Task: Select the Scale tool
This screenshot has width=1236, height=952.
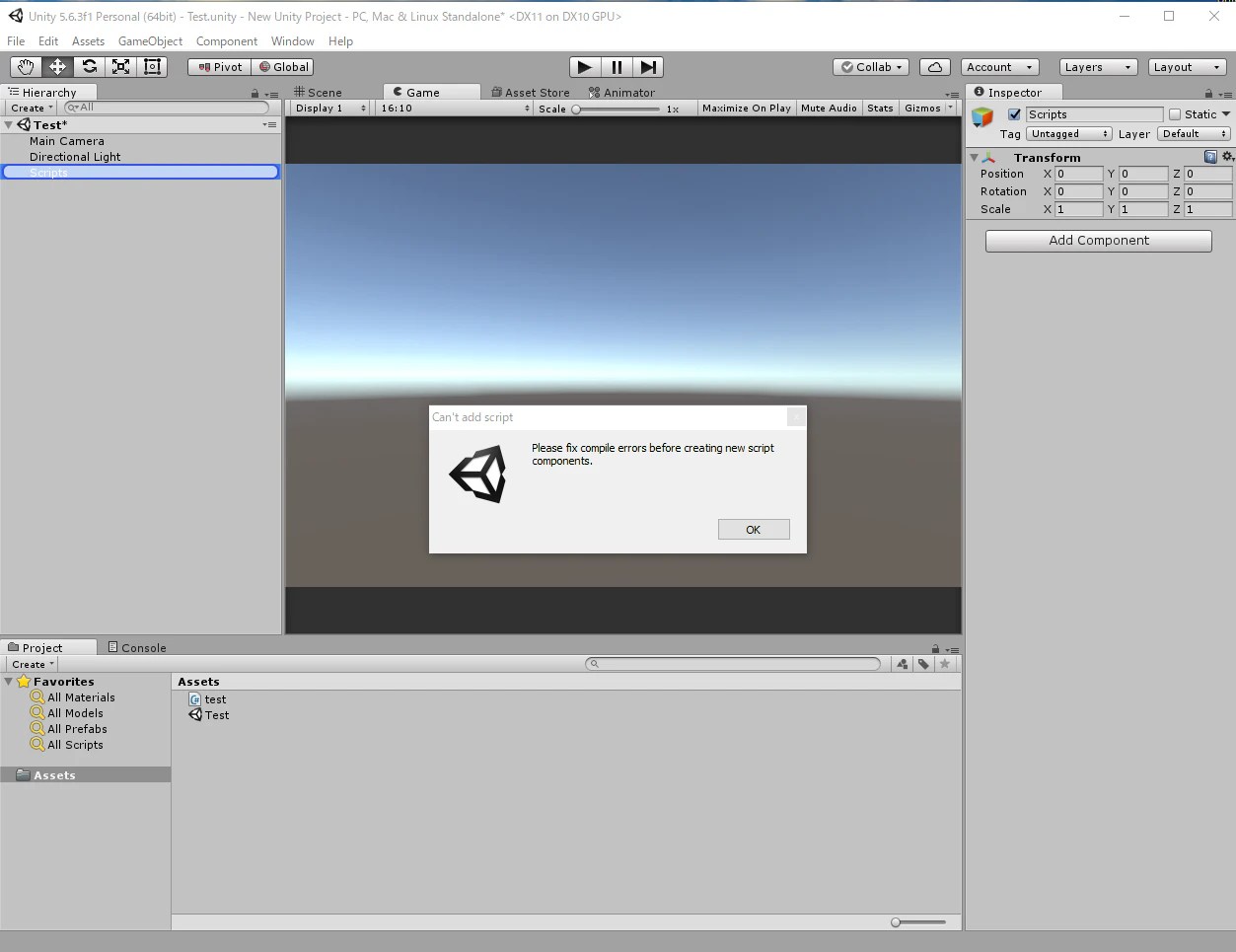Action: pos(120,67)
